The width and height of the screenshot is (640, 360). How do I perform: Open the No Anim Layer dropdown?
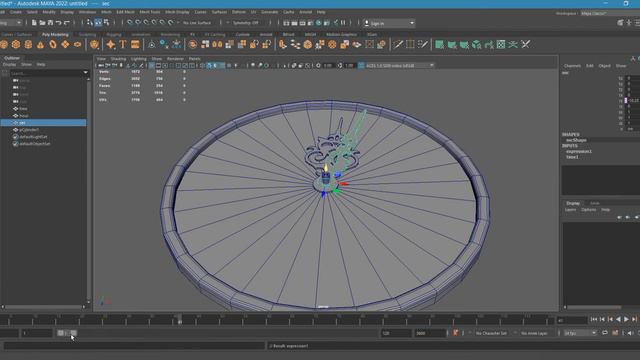(534, 333)
